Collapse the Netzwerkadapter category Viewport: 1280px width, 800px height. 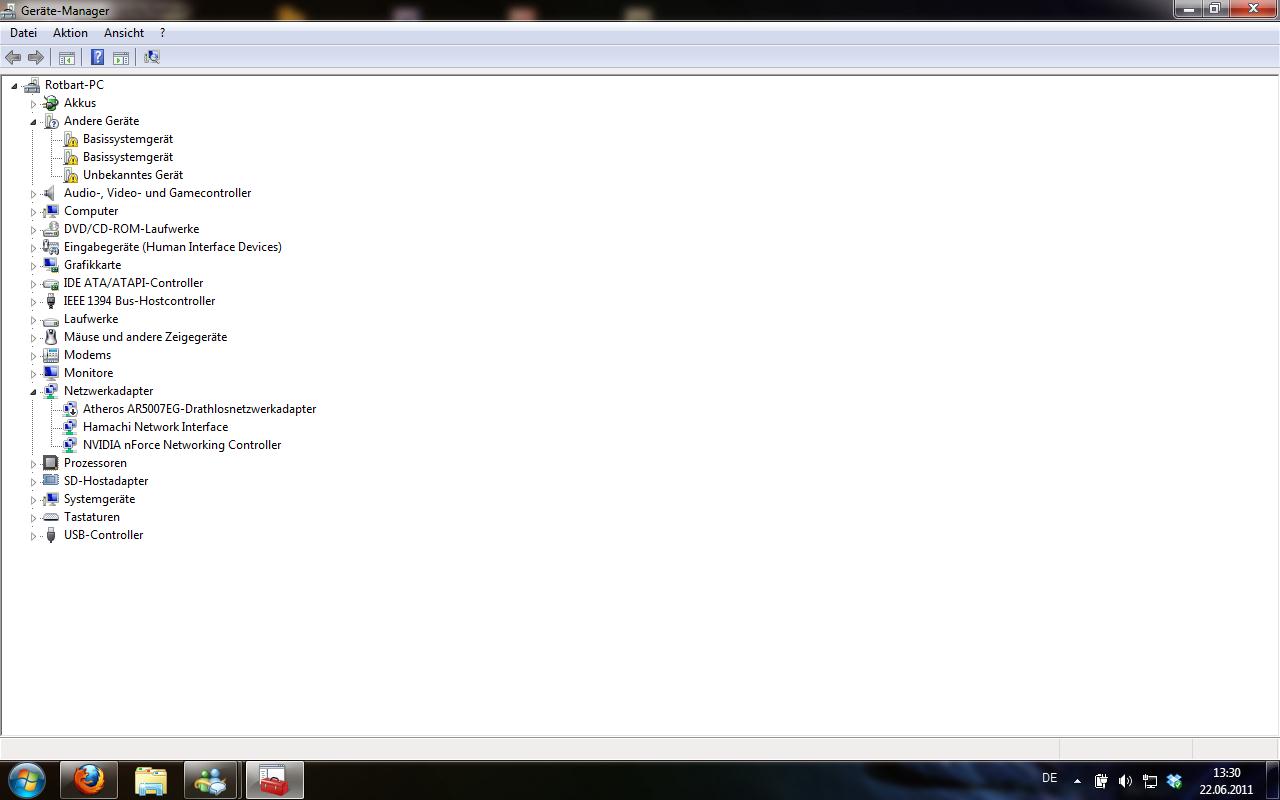(33, 392)
